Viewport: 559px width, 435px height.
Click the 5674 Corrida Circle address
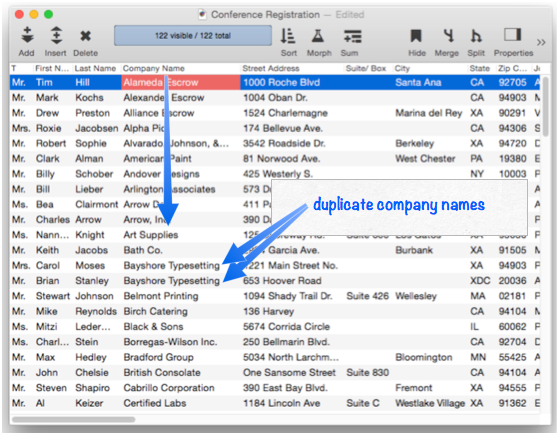click(x=286, y=327)
